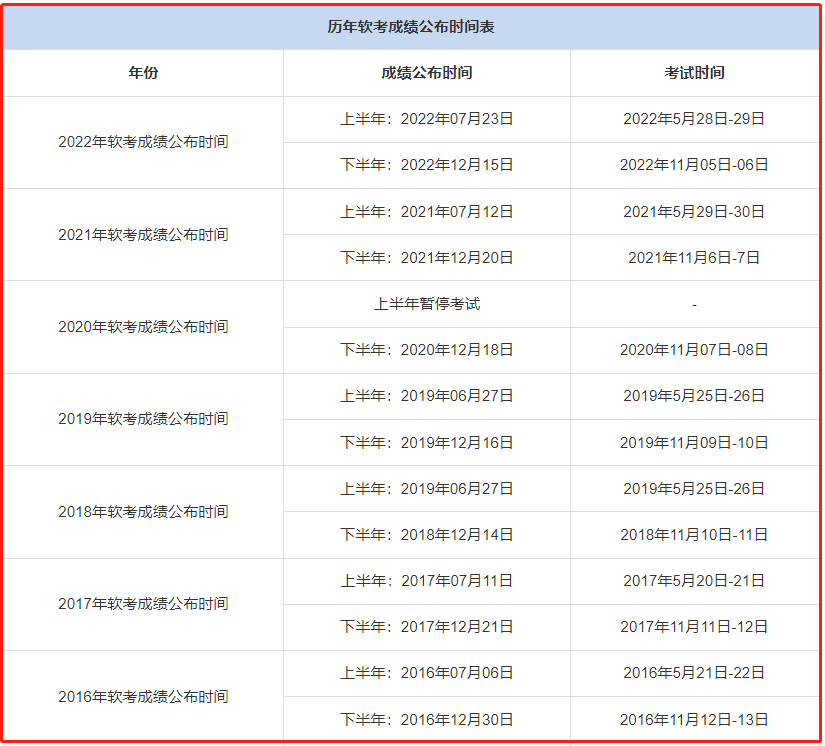This screenshot has height=746, width=825.
Task: Select the 成绩公布时间 column header
Action: coord(427,72)
